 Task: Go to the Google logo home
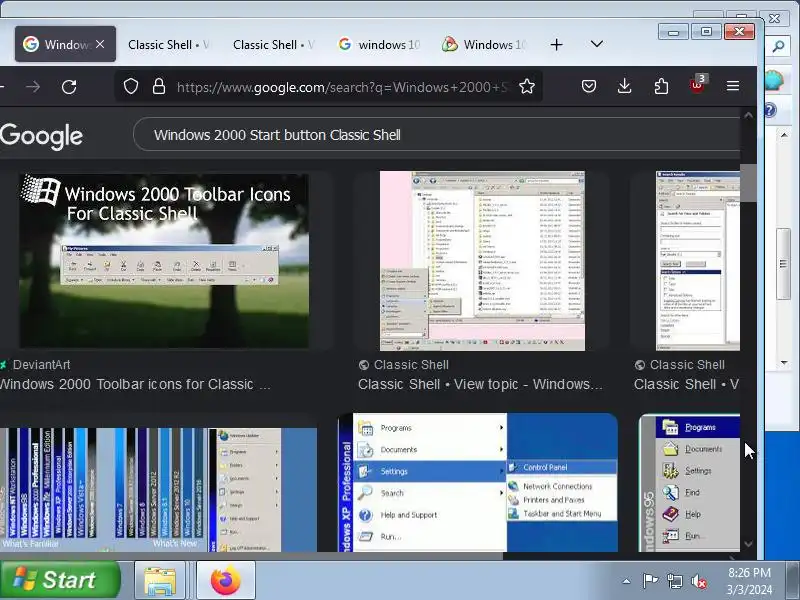41,136
